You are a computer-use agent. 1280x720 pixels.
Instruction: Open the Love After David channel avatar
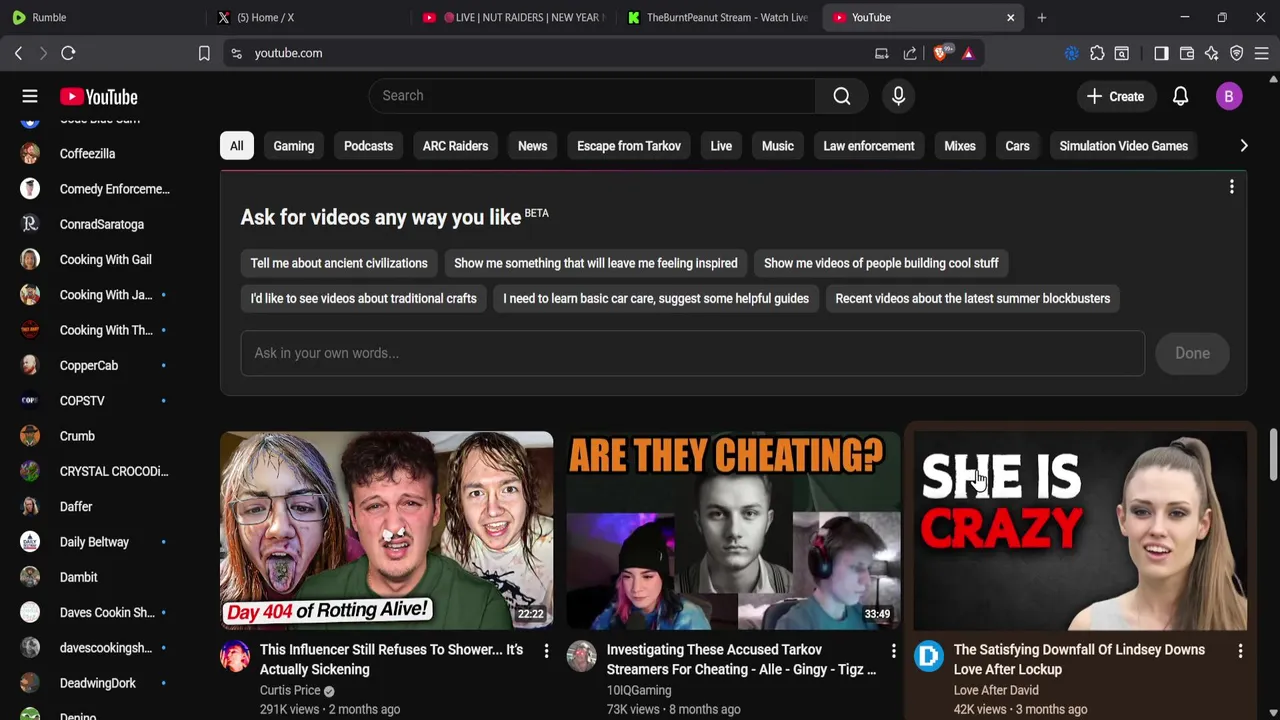click(x=929, y=656)
